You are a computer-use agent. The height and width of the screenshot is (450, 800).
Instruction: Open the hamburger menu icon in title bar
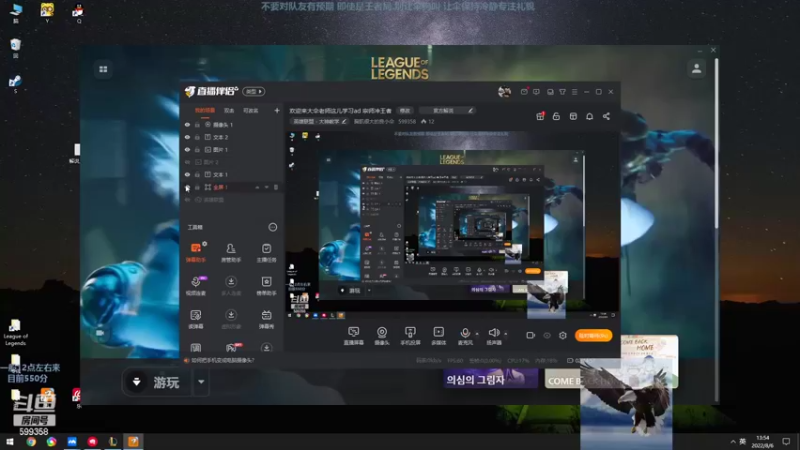pos(574,92)
